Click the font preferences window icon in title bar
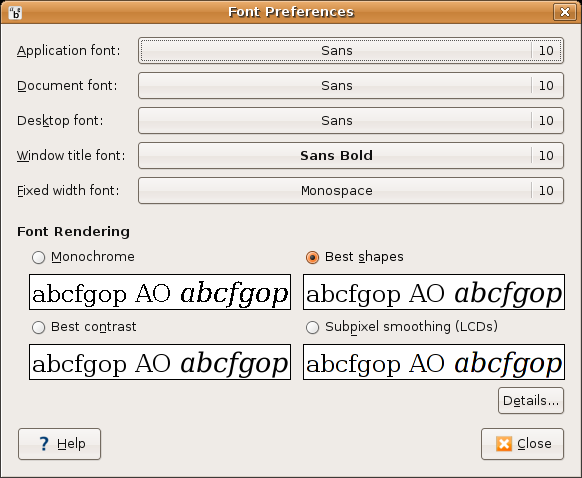 tap(15, 13)
